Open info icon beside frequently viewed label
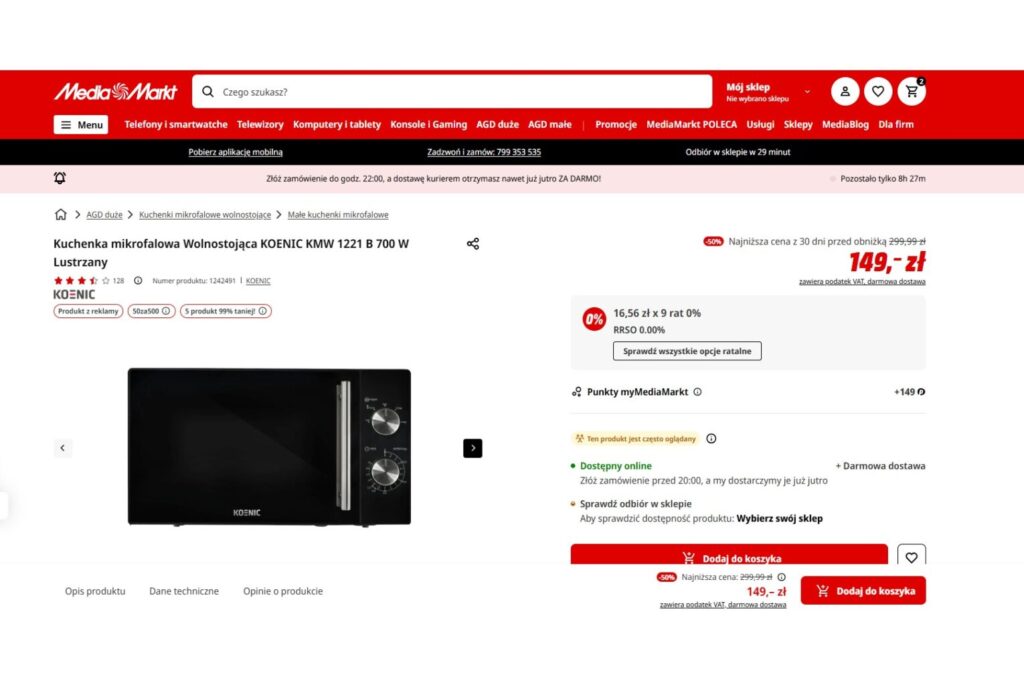1024x683 pixels. tap(711, 439)
